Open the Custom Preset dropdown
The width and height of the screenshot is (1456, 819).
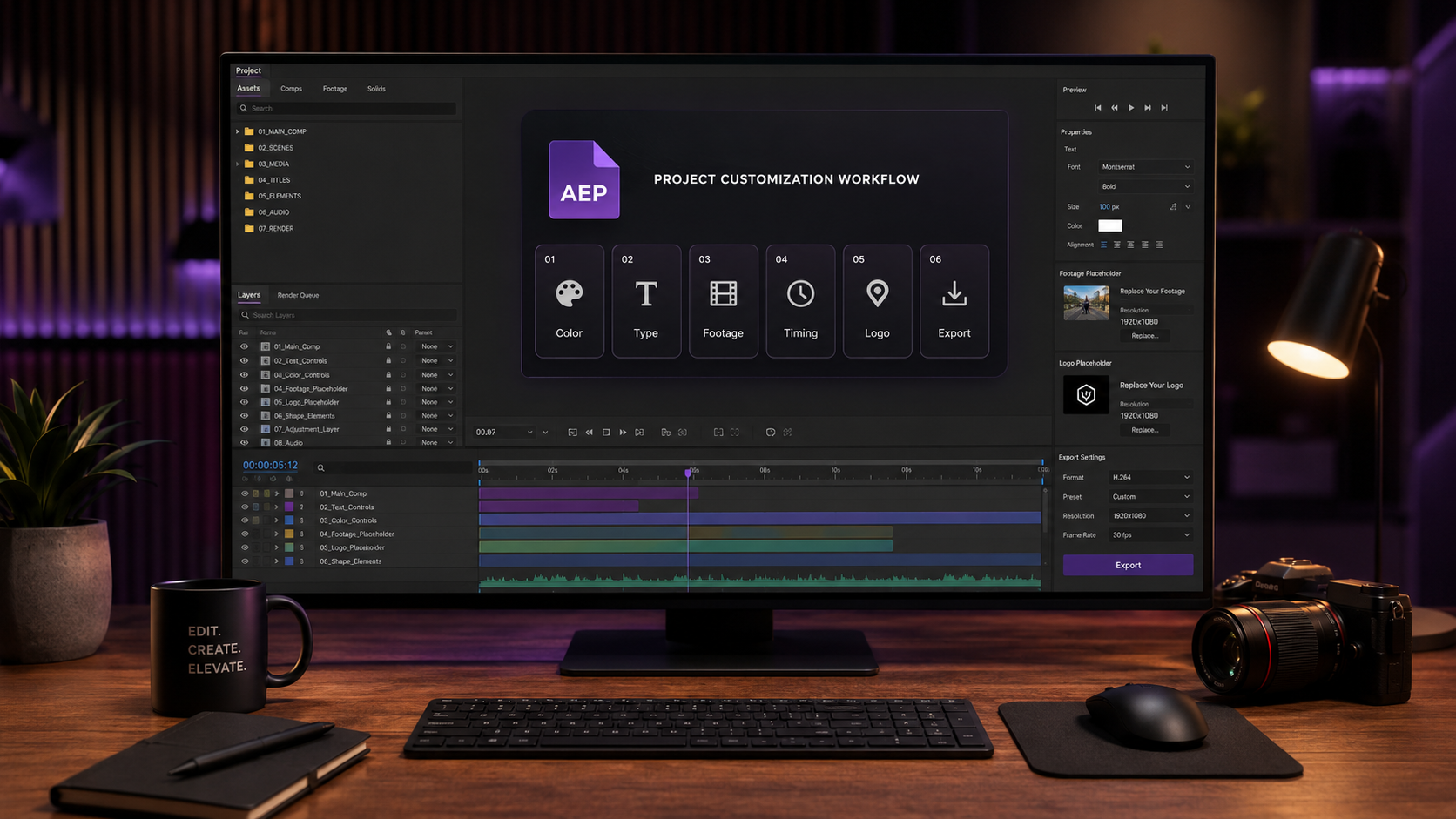tap(1150, 496)
